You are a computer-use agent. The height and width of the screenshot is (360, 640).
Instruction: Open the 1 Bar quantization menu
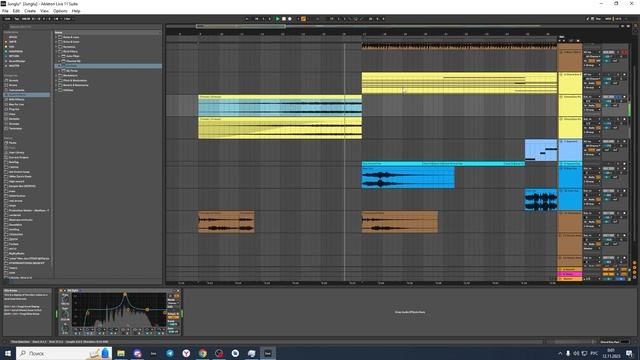67,19
